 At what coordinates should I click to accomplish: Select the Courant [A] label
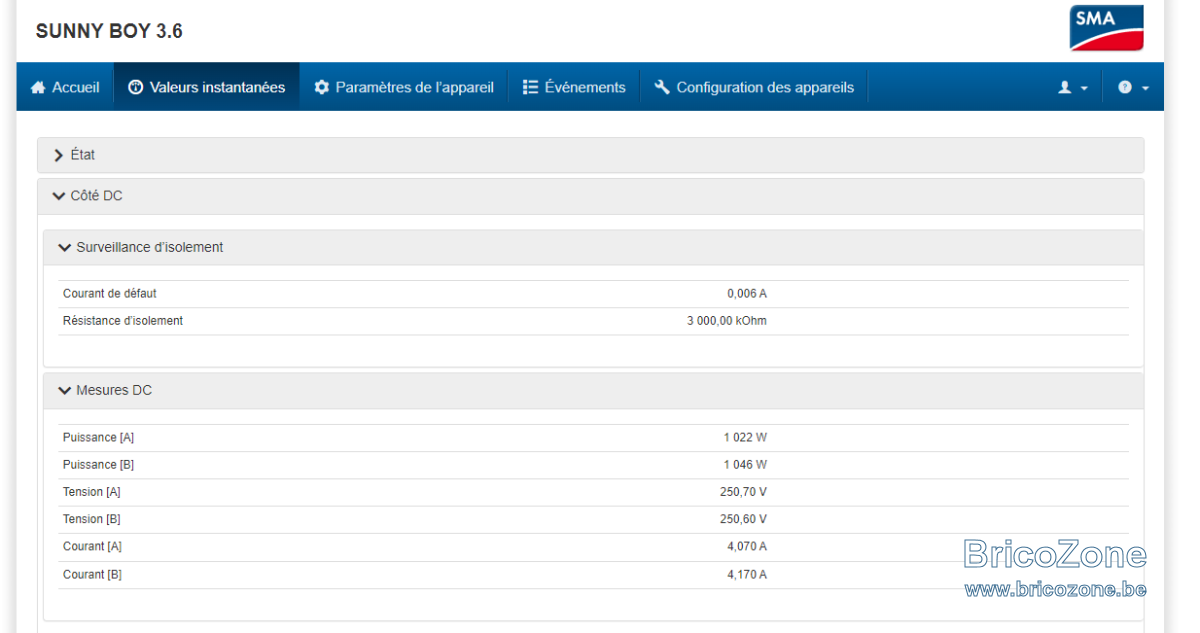click(93, 547)
